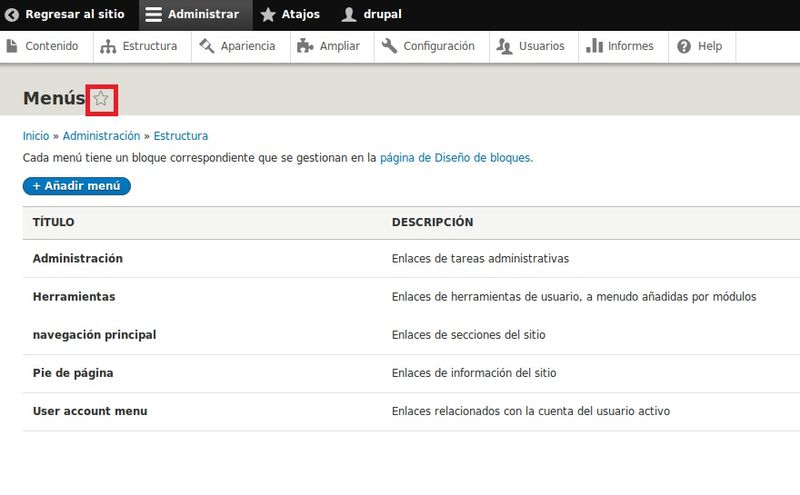Add Menús page to shortcuts with star
Image resolution: width=800 pixels, height=495 pixels.
click(101, 98)
